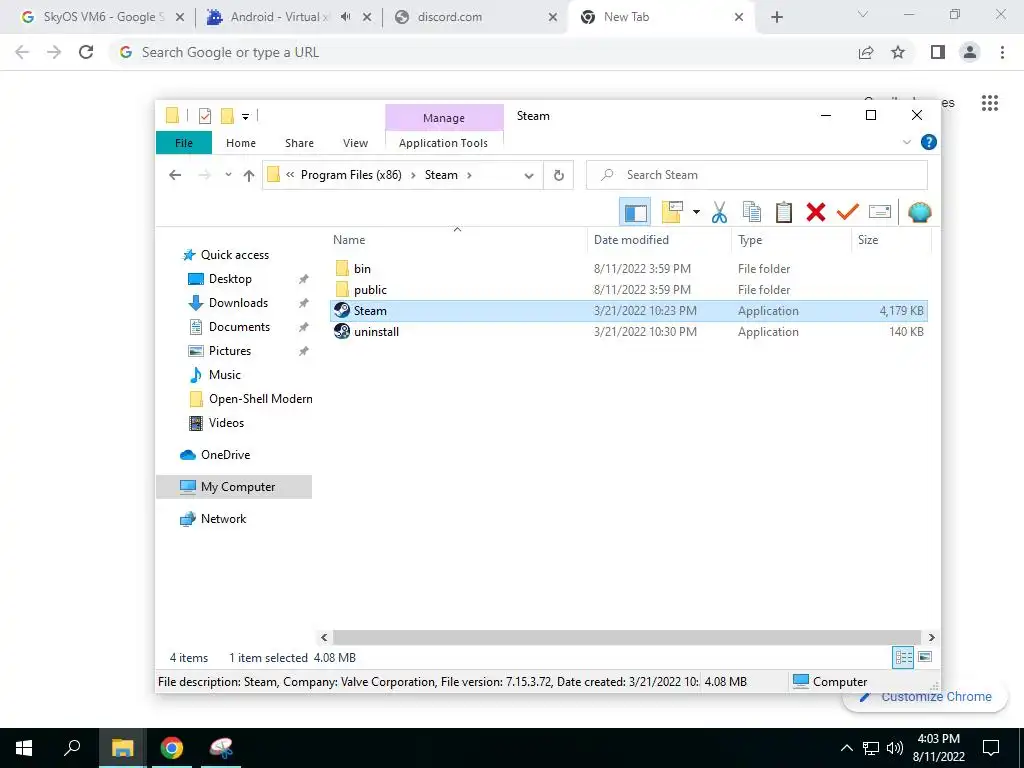Viewport: 1024px width, 768px height.
Task: Open the Customize Quick Access Toolbar dropdown
Action: [x=246, y=117]
